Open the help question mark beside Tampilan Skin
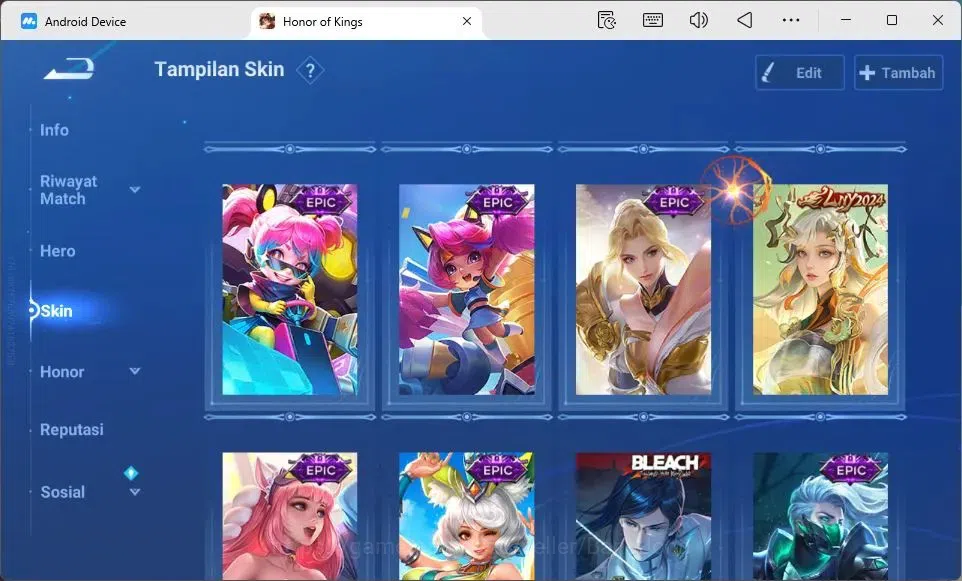Screen dimensions: 962x581 310,71
